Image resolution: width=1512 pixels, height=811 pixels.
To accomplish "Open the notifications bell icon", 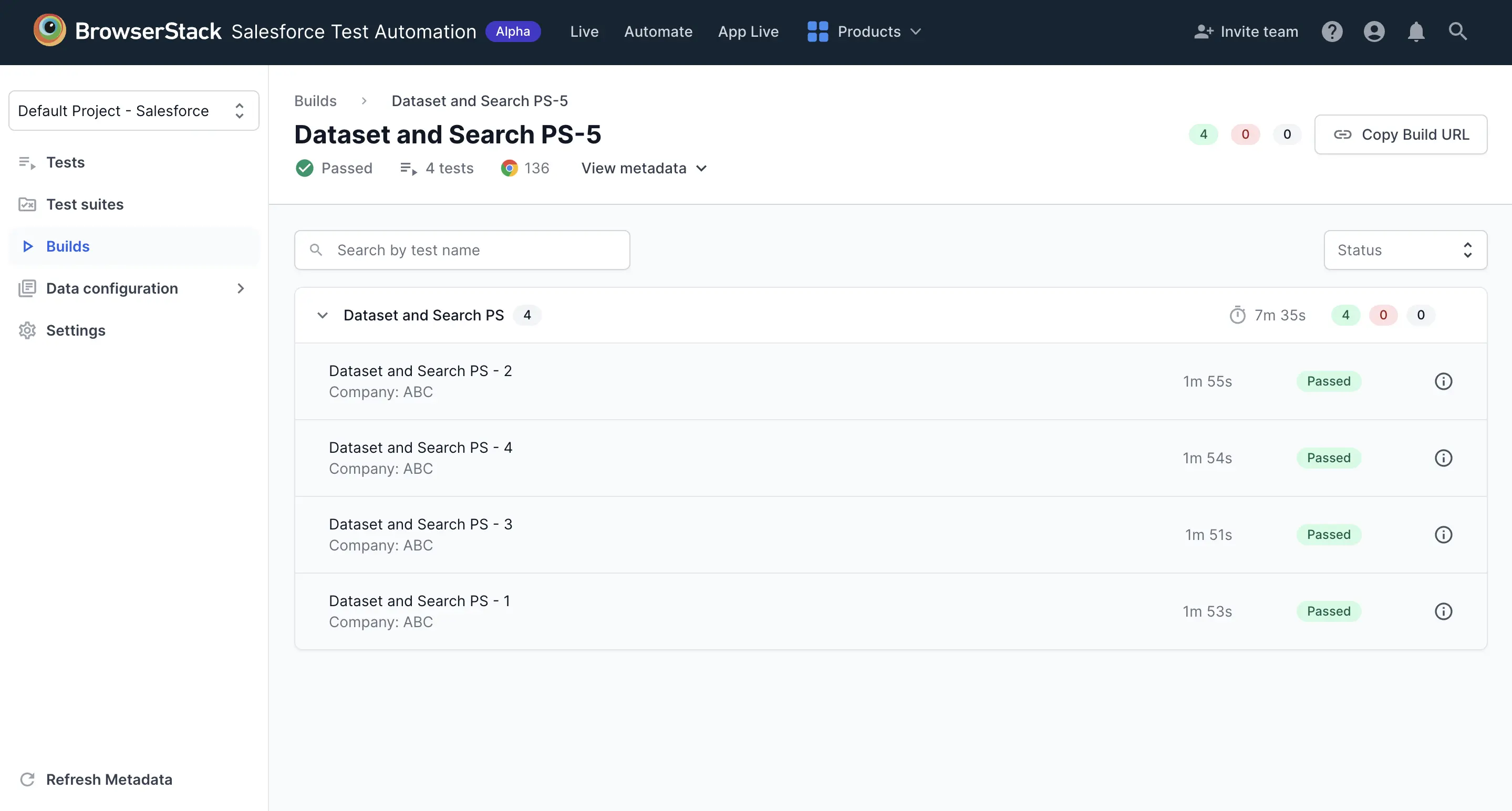I will coord(1416,32).
